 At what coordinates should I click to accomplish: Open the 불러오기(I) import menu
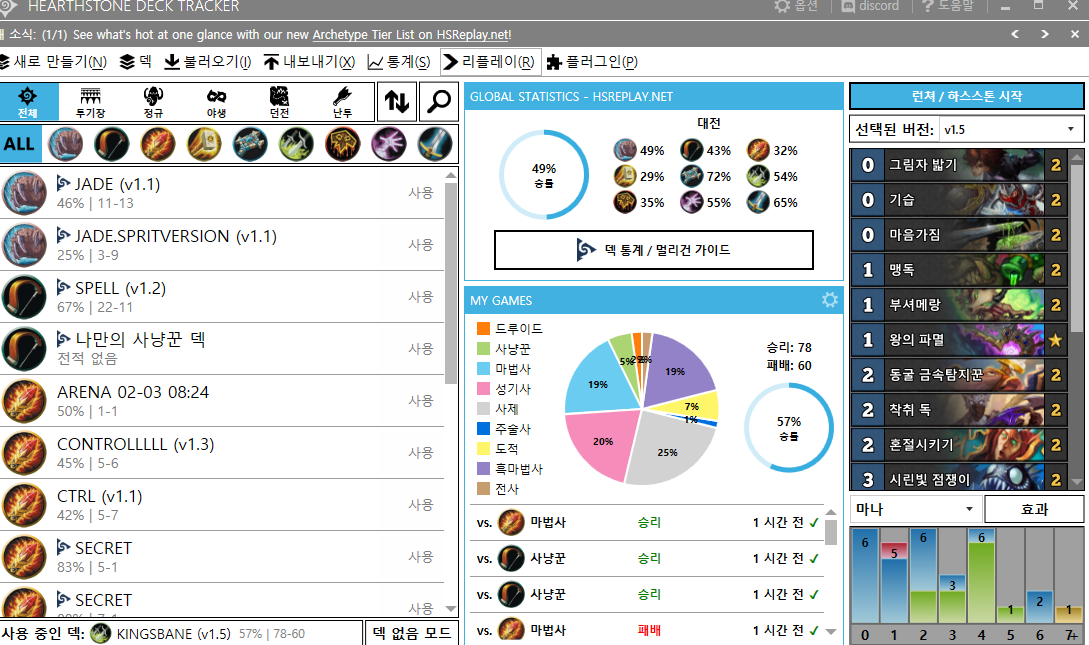coord(208,62)
